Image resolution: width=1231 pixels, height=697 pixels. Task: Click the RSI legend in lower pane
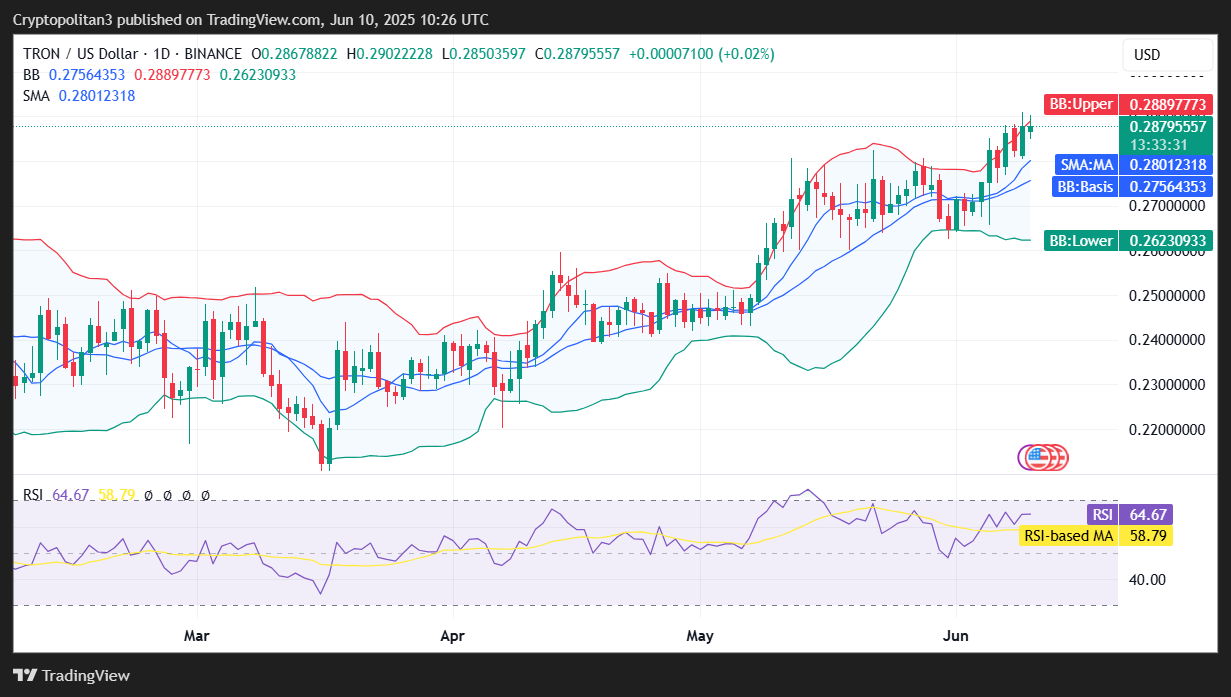33,494
